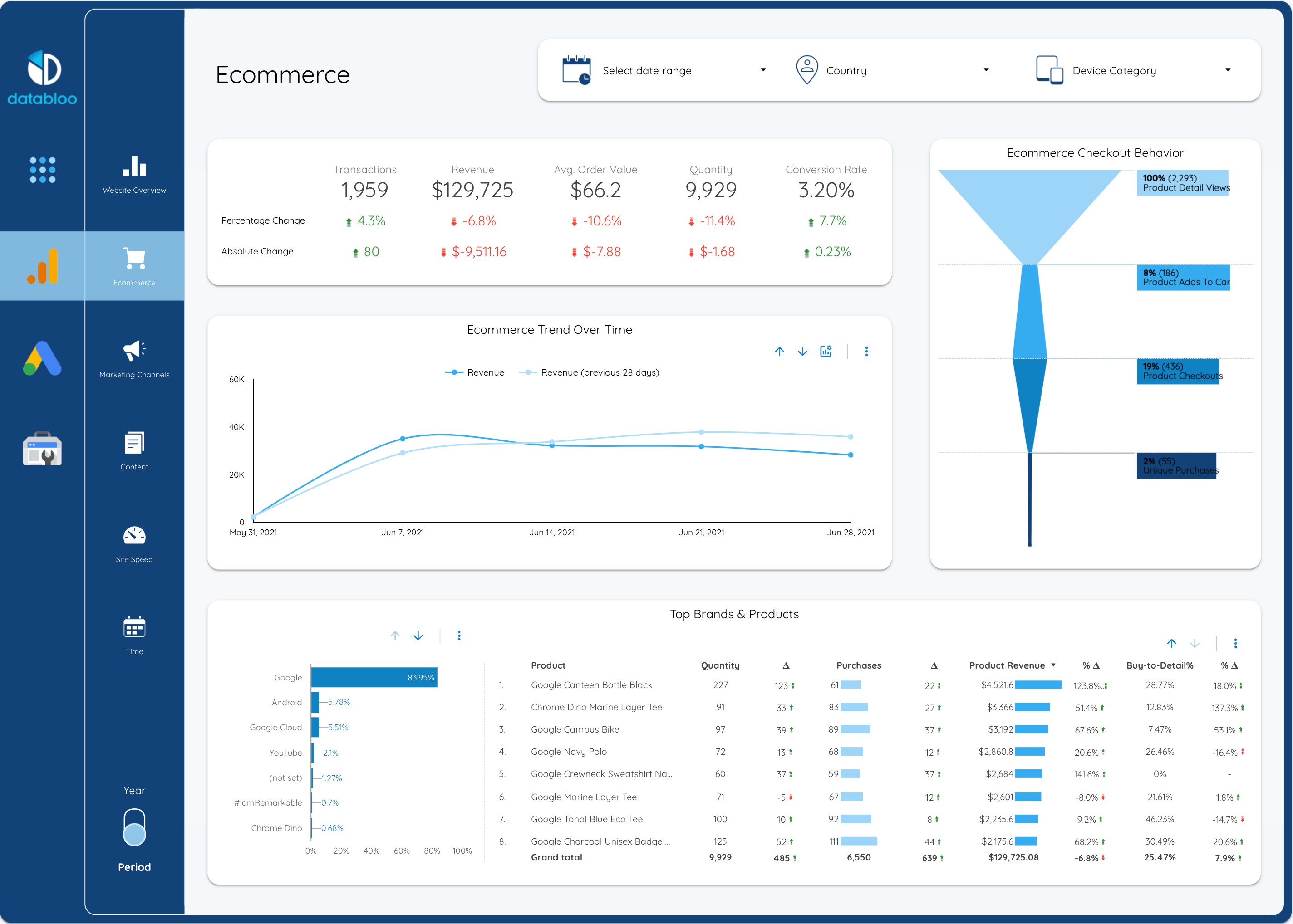Select the Google Analytics icon in the left rail
1293x924 pixels.
tap(42, 266)
